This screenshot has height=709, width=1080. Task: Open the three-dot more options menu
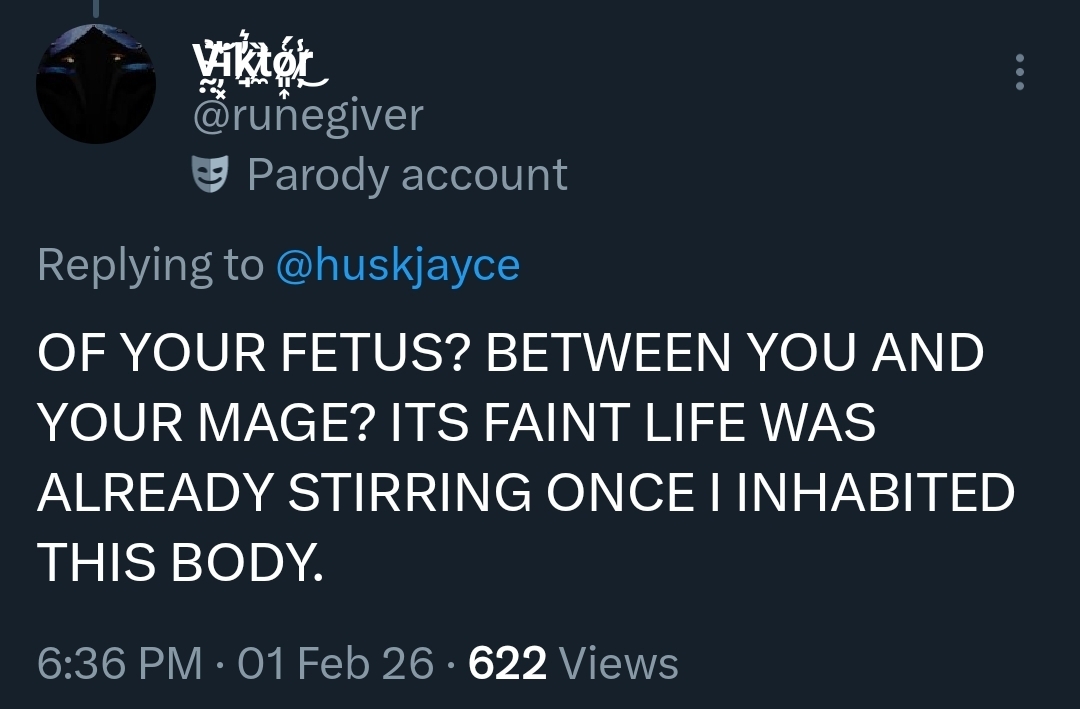(x=1019, y=73)
